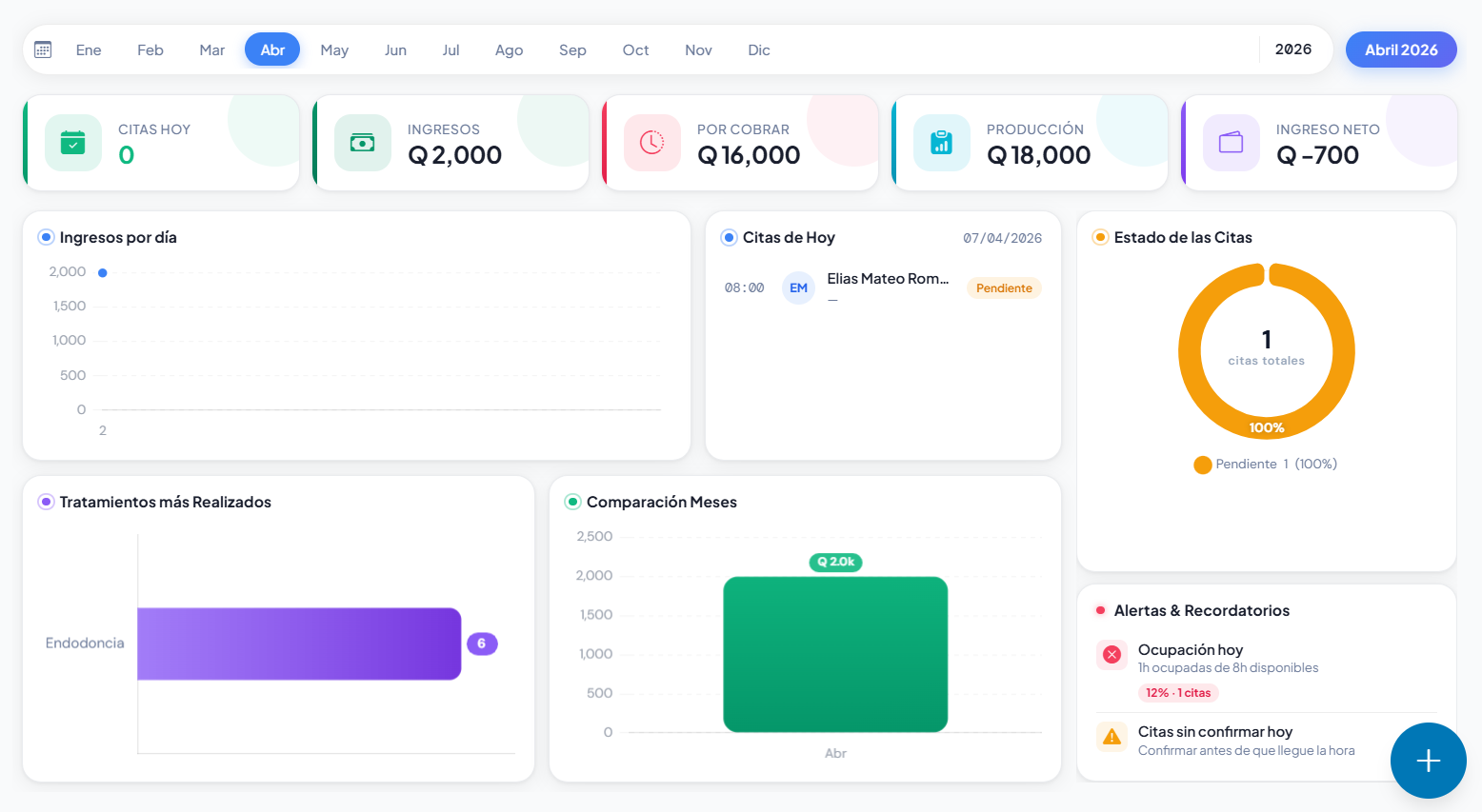Open Elias Mateo's truncated name entry
The height and width of the screenshot is (812, 1482).
tap(887, 278)
